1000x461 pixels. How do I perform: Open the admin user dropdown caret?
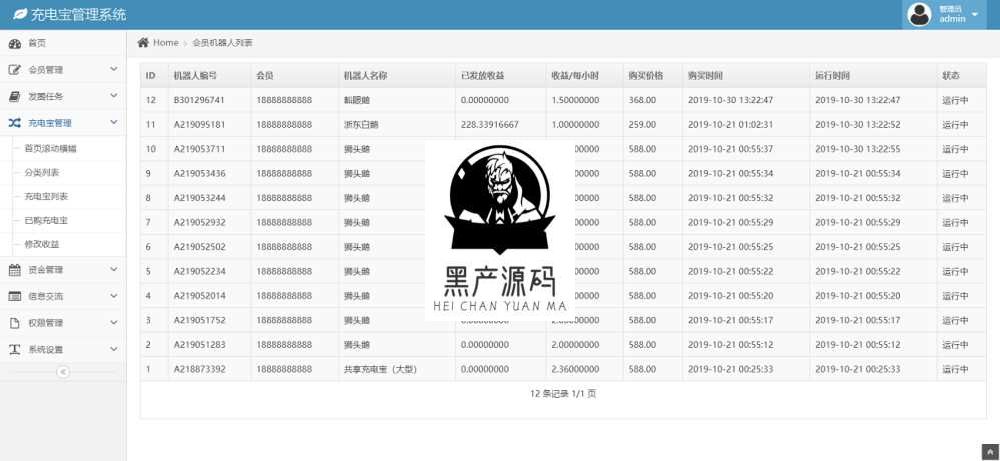(974, 15)
